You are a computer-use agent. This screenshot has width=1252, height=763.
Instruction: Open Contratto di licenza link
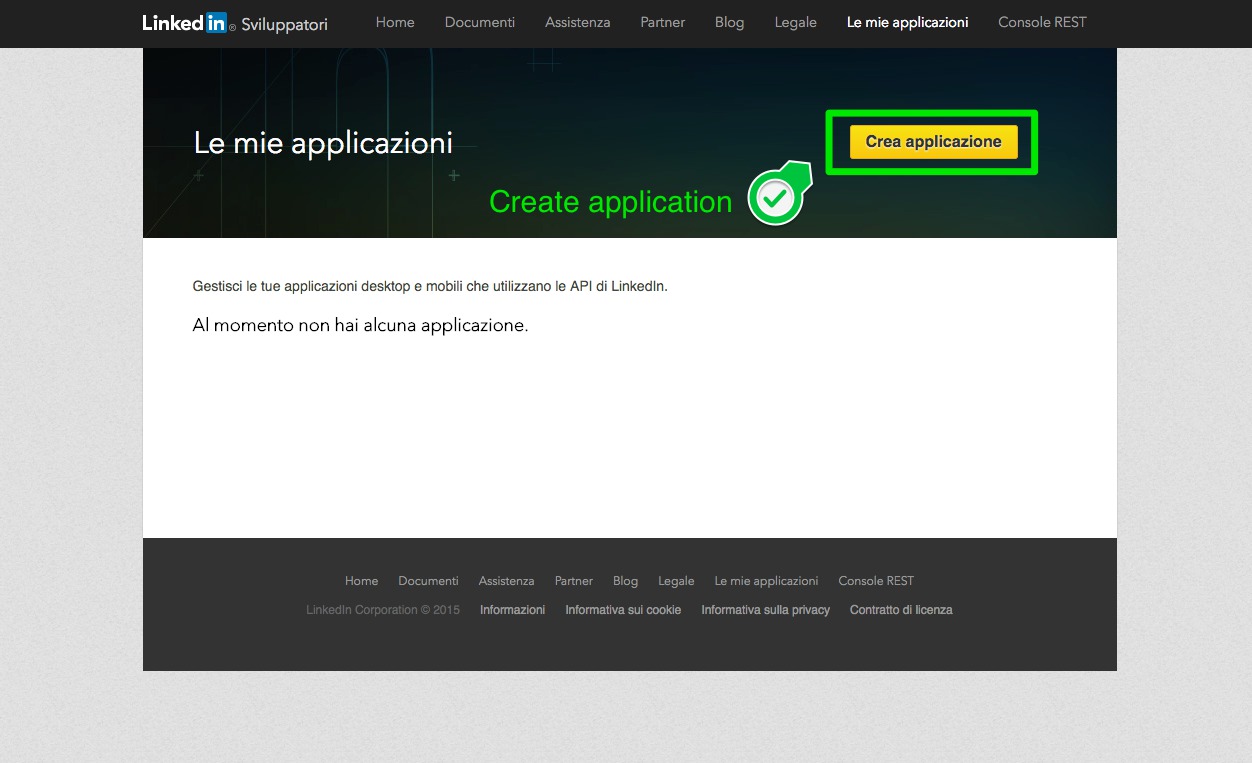[x=901, y=610]
